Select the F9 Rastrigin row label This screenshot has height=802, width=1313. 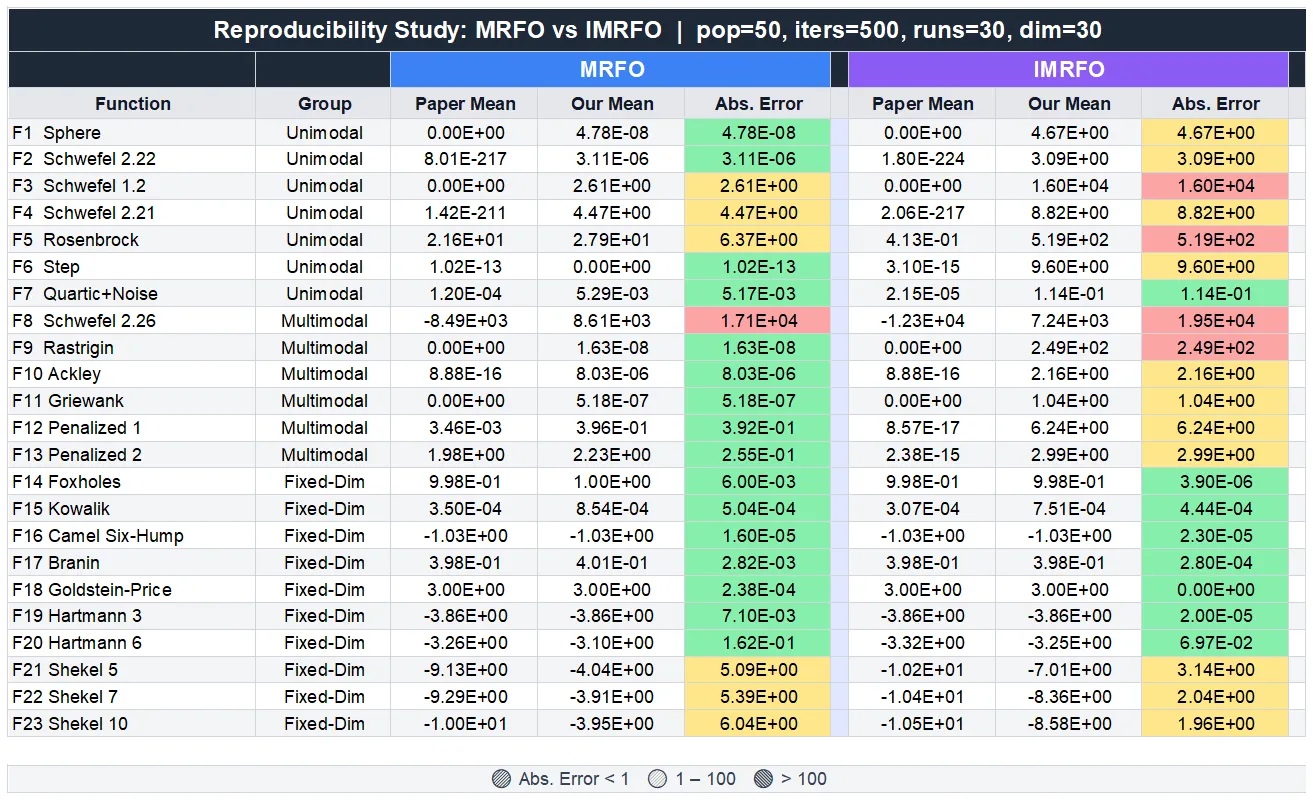[63, 348]
